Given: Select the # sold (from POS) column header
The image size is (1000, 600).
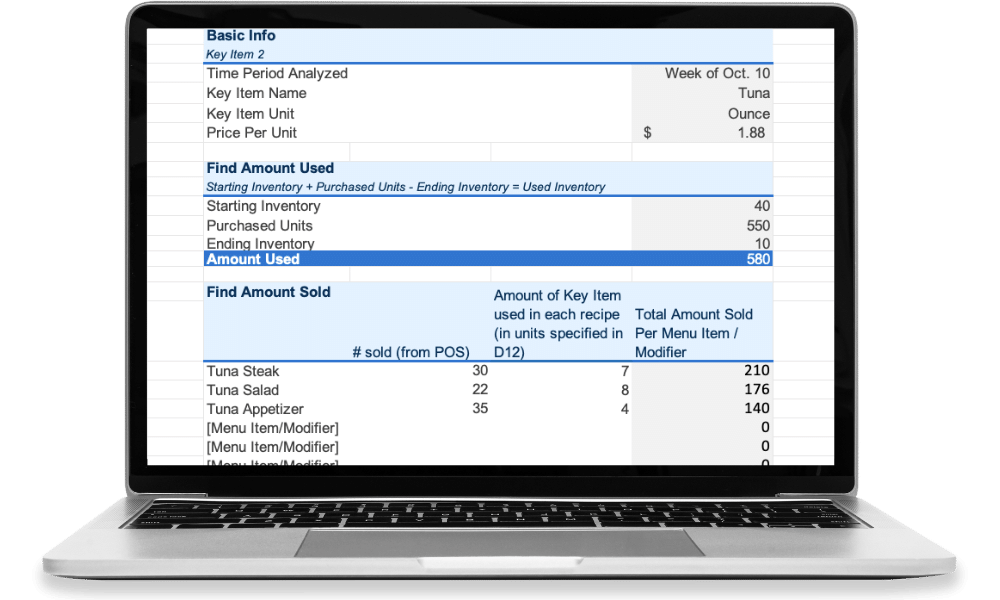Looking at the screenshot, I should 413,351.
